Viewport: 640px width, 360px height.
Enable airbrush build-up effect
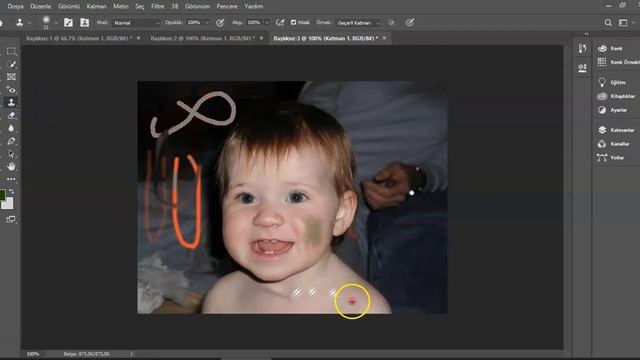(280, 22)
